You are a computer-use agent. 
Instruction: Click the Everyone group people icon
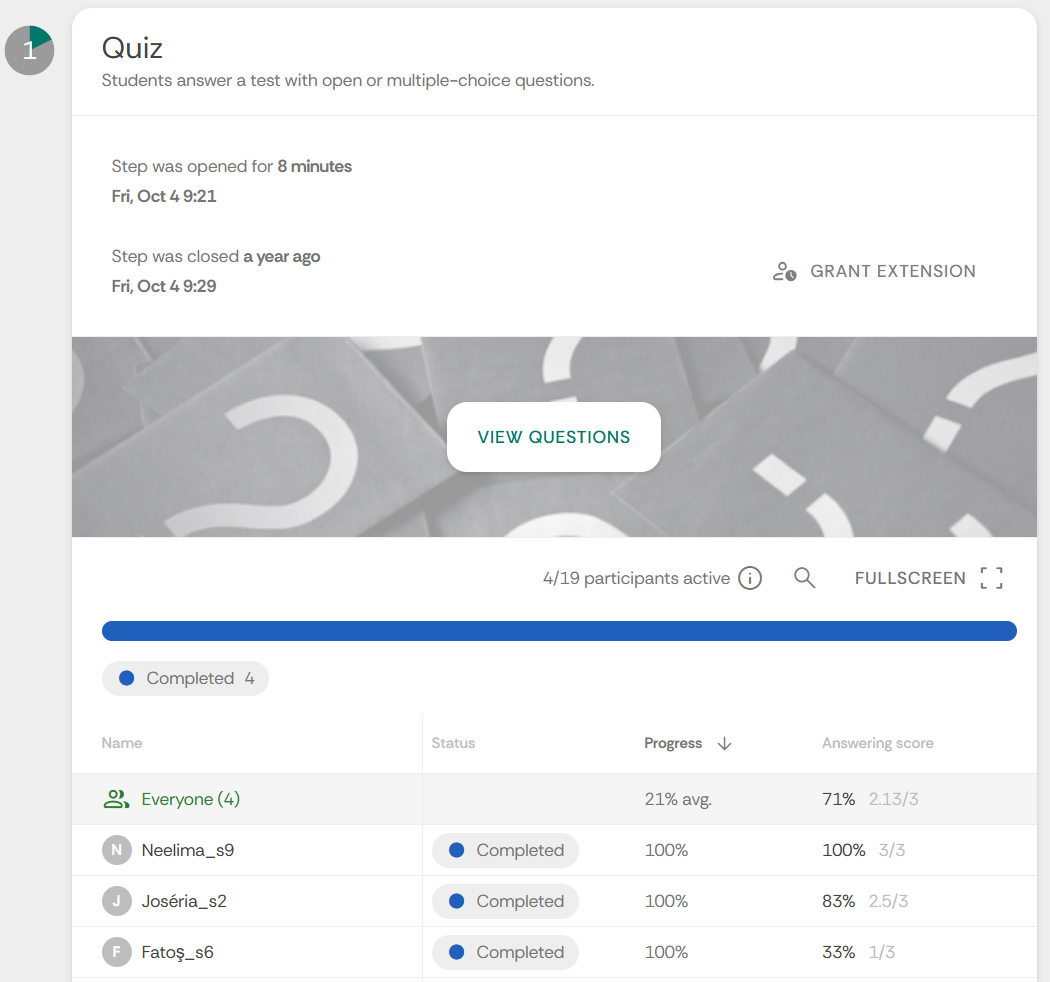117,799
